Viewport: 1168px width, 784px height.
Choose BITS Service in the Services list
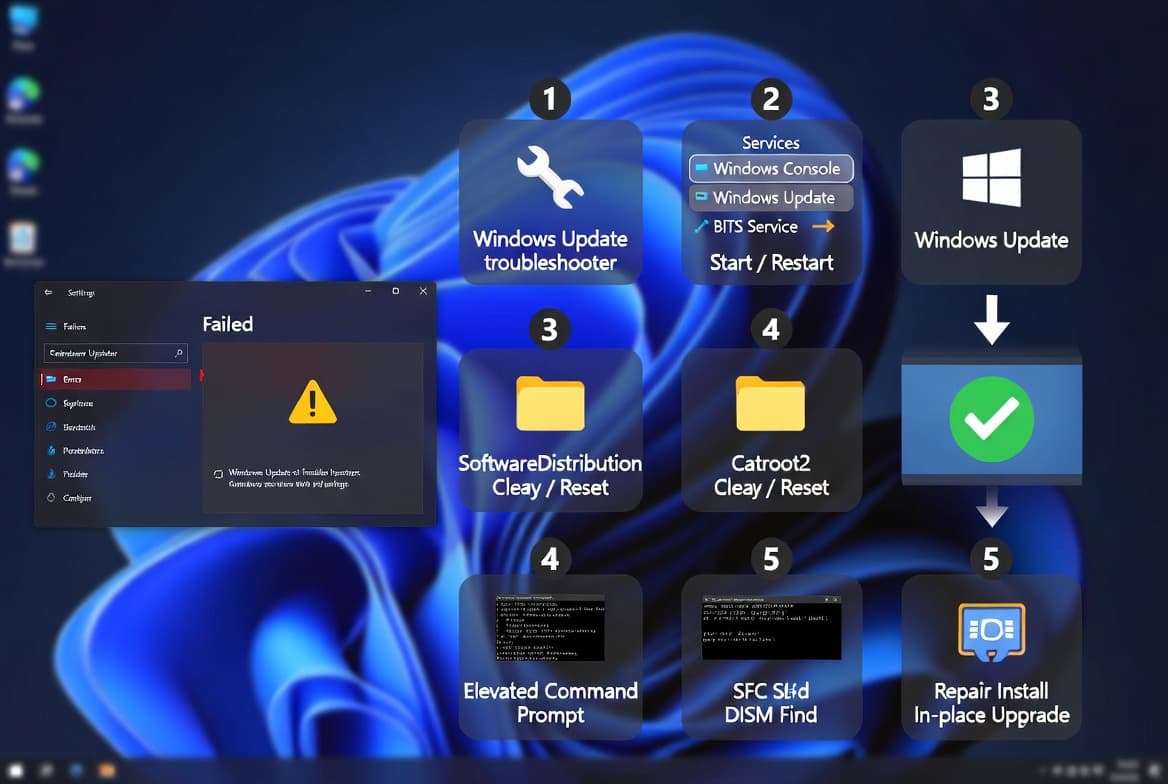pyautogui.click(x=755, y=227)
